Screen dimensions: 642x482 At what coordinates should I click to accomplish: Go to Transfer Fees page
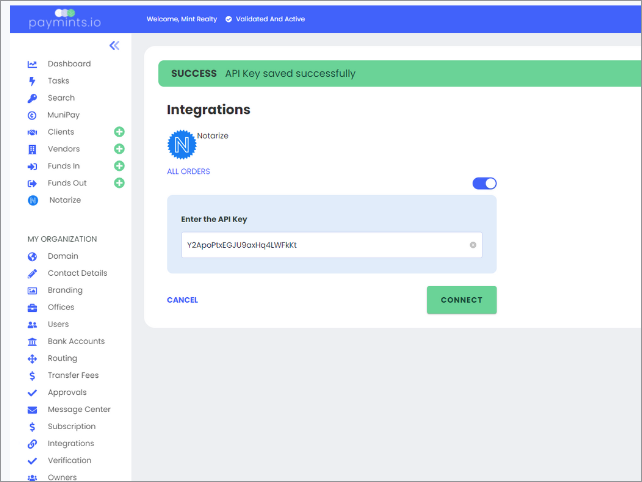pos(73,375)
